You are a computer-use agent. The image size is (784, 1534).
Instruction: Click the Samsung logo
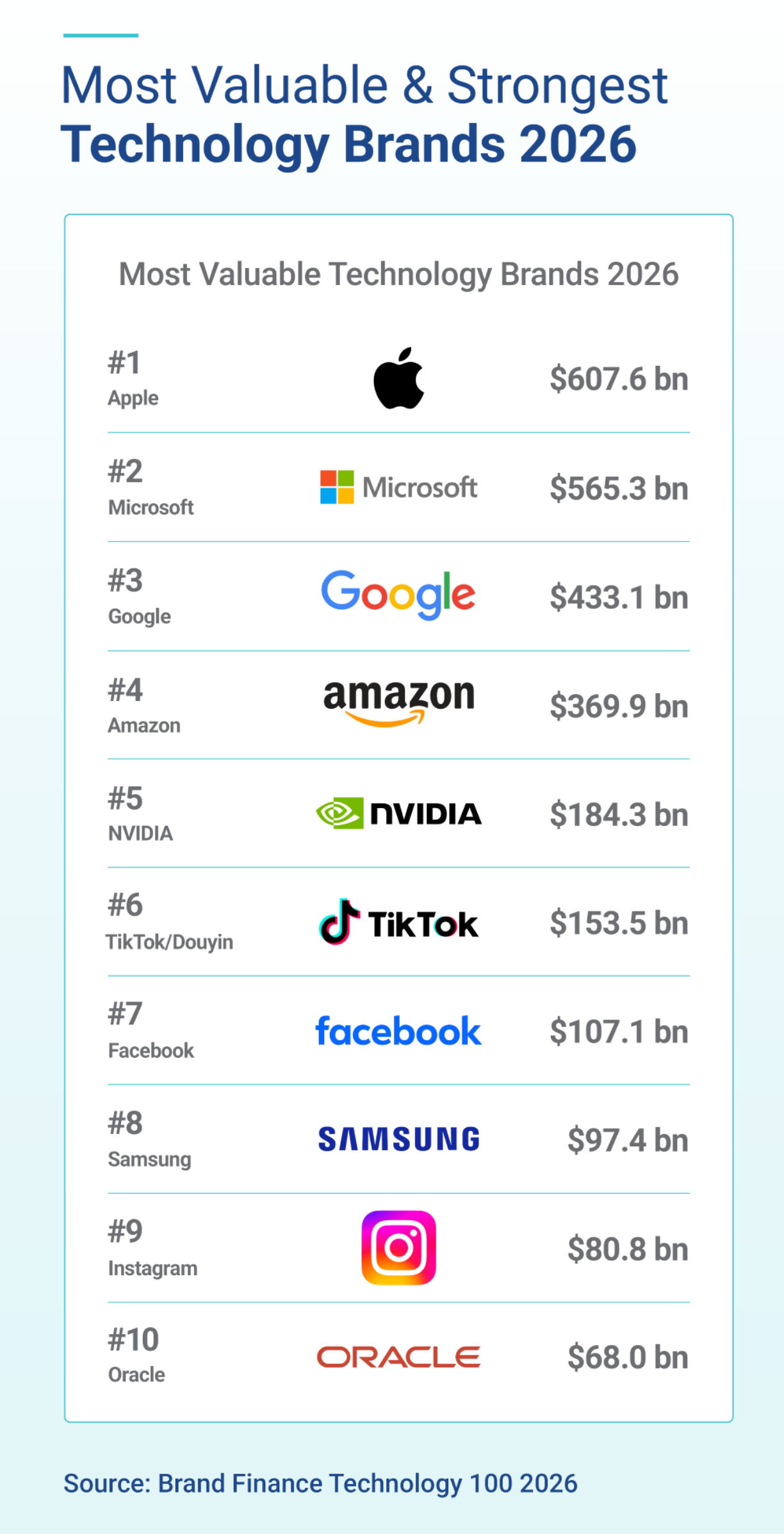point(398,1139)
